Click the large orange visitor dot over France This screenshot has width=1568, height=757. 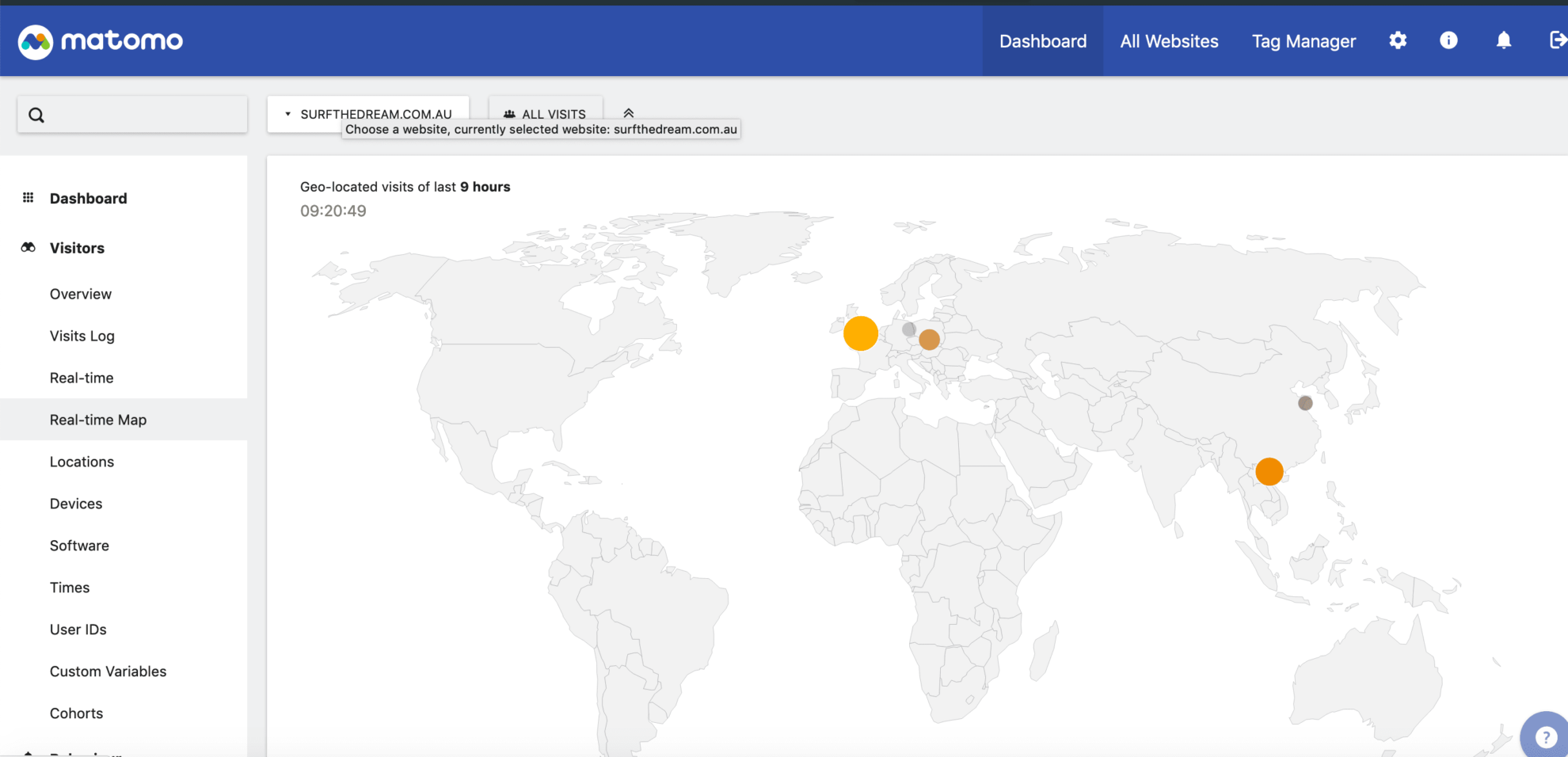[861, 333]
